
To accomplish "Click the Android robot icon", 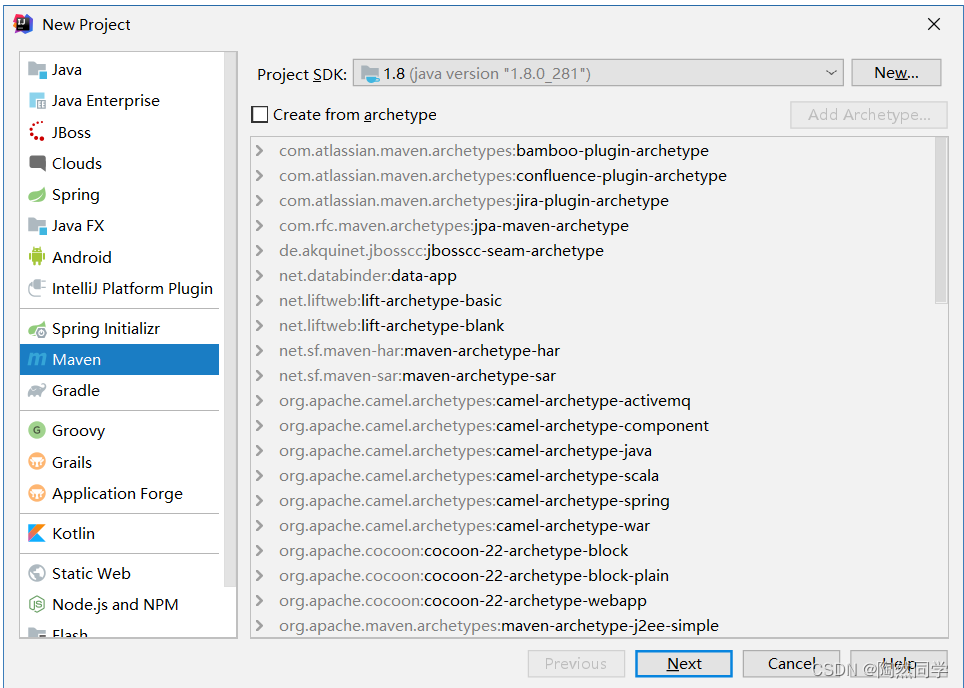I will (37, 257).
